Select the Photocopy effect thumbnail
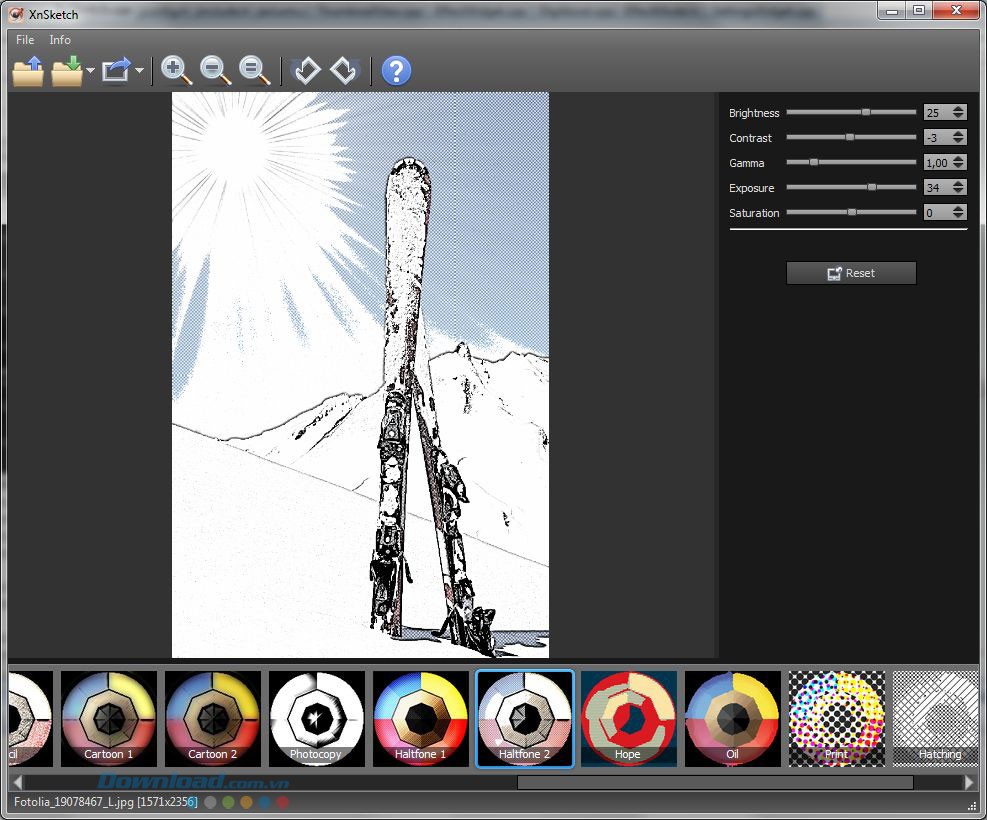Image resolution: width=987 pixels, height=820 pixels. [316, 718]
